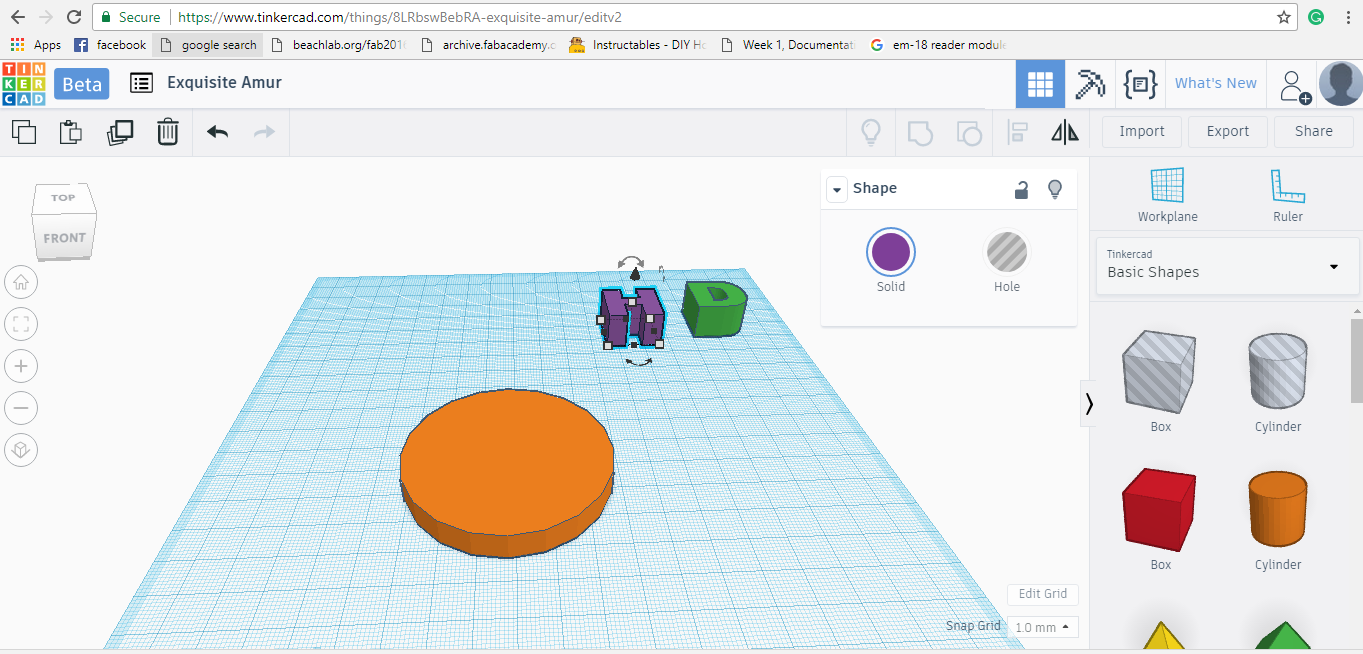The width and height of the screenshot is (1363, 654).
Task: Select the green shape on the workplane
Action: pyautogui.click(x=714, y=308)
